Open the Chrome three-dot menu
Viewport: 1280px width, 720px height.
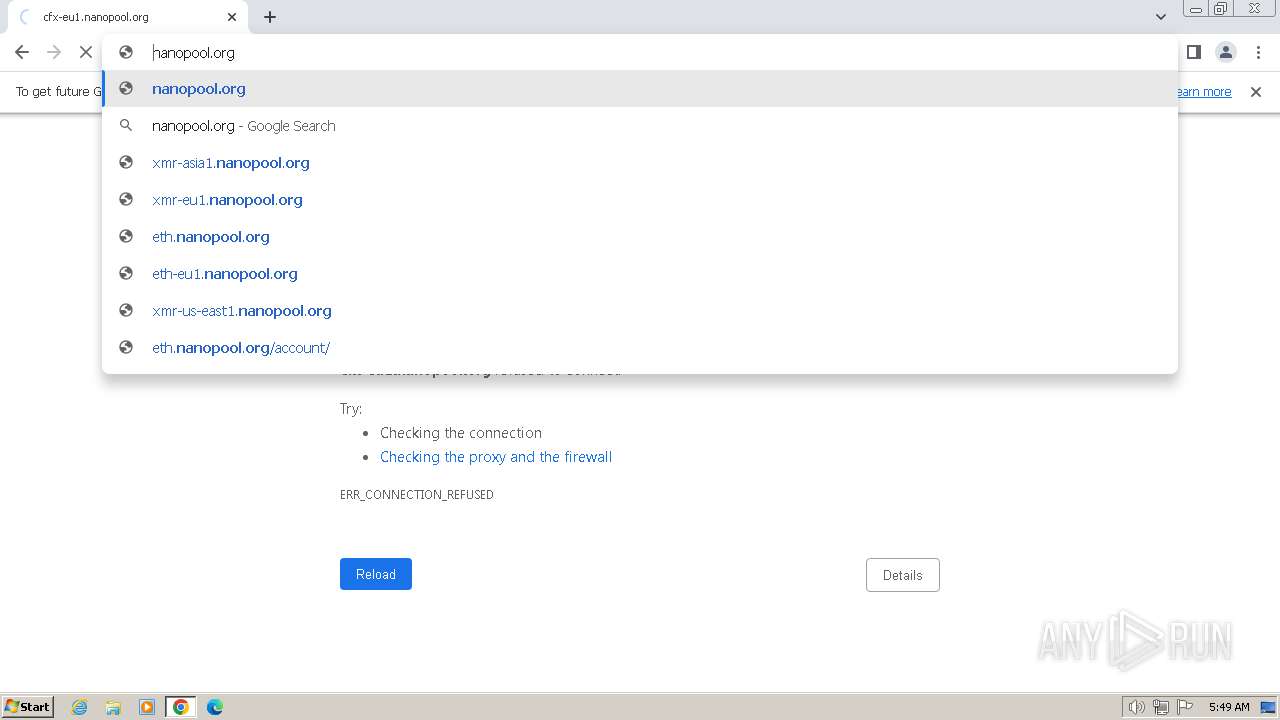pos(1258,52)
